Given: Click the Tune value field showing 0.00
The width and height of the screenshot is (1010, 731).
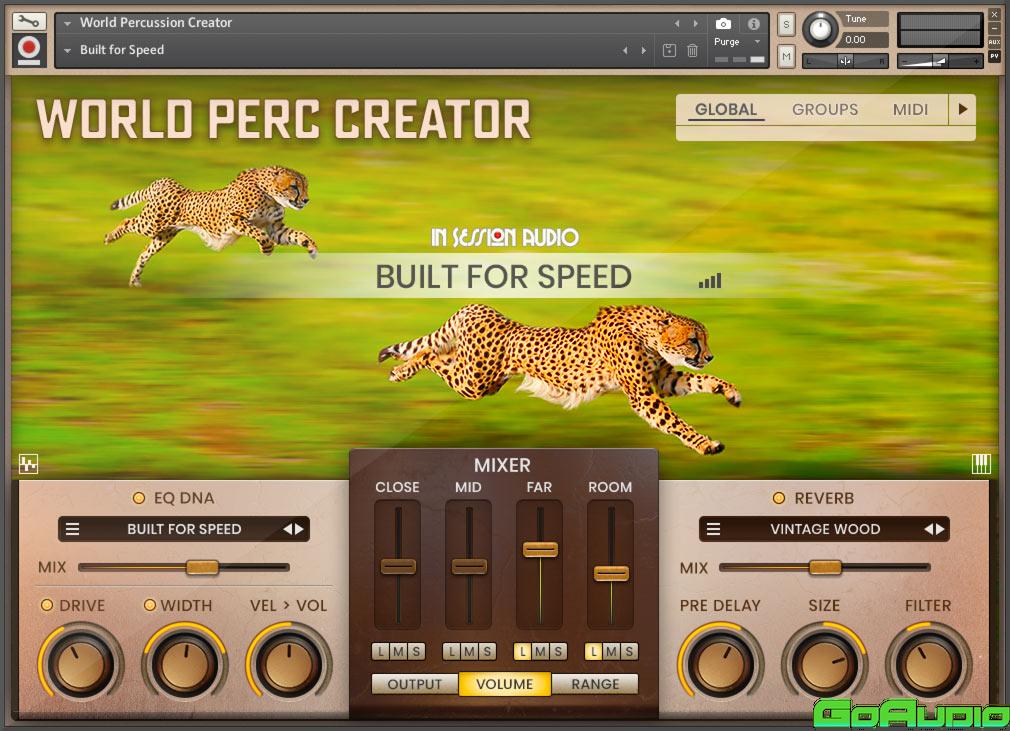Looking at the screenshot, I should pos(863,40).
